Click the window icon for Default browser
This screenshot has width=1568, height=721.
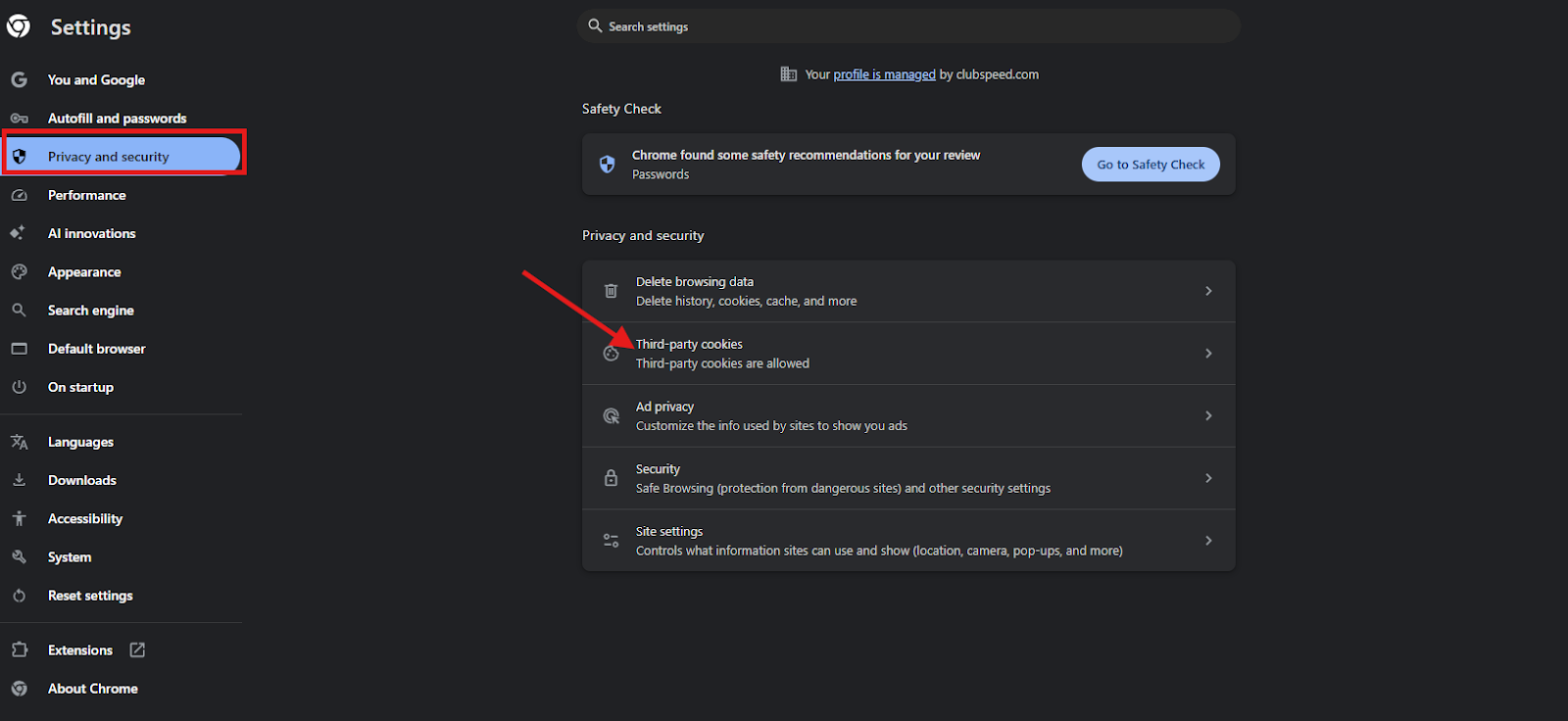(19, 348)
